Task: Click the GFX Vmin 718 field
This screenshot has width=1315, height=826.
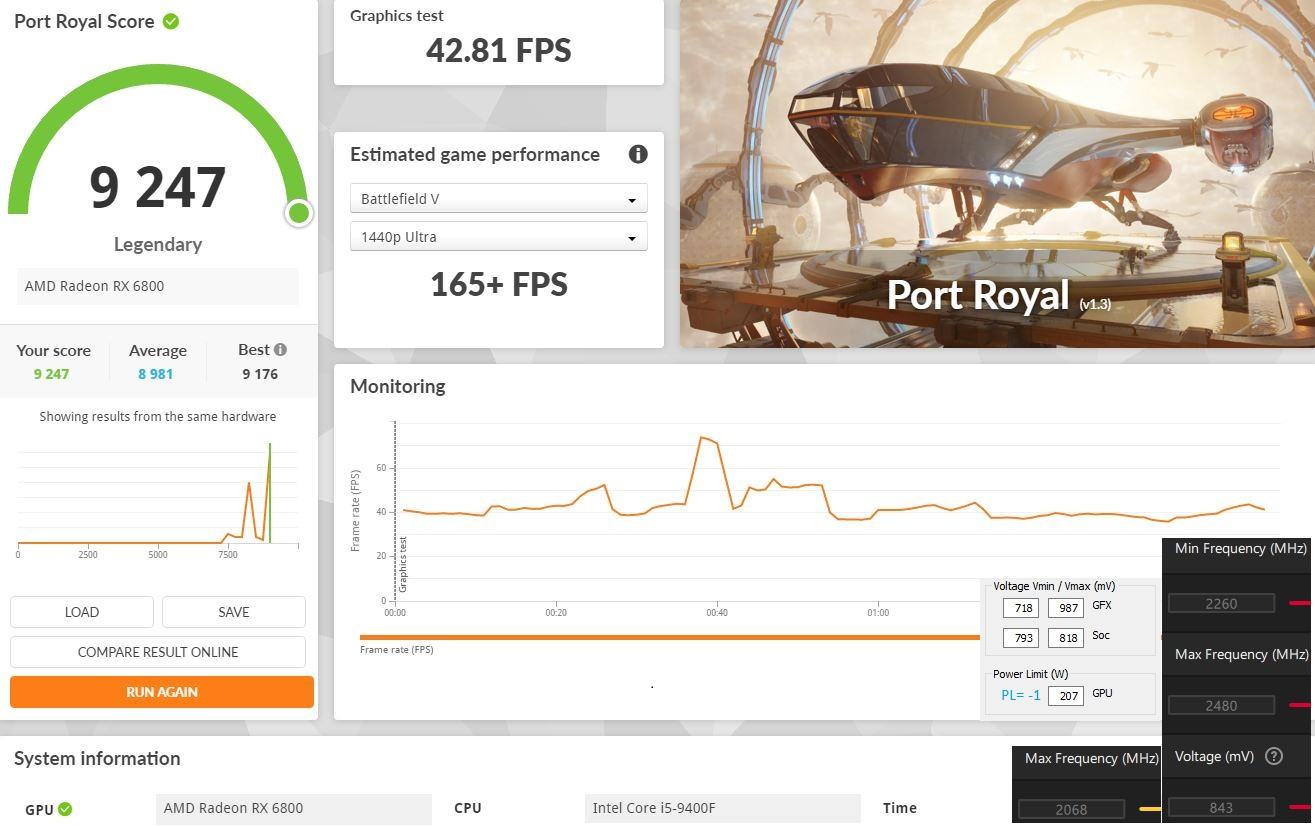Action: (x=1021, y=608)
